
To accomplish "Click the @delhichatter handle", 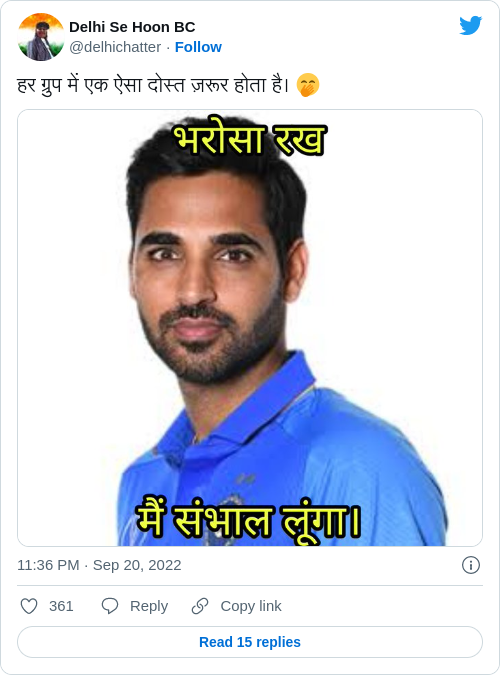I will 115,47.
